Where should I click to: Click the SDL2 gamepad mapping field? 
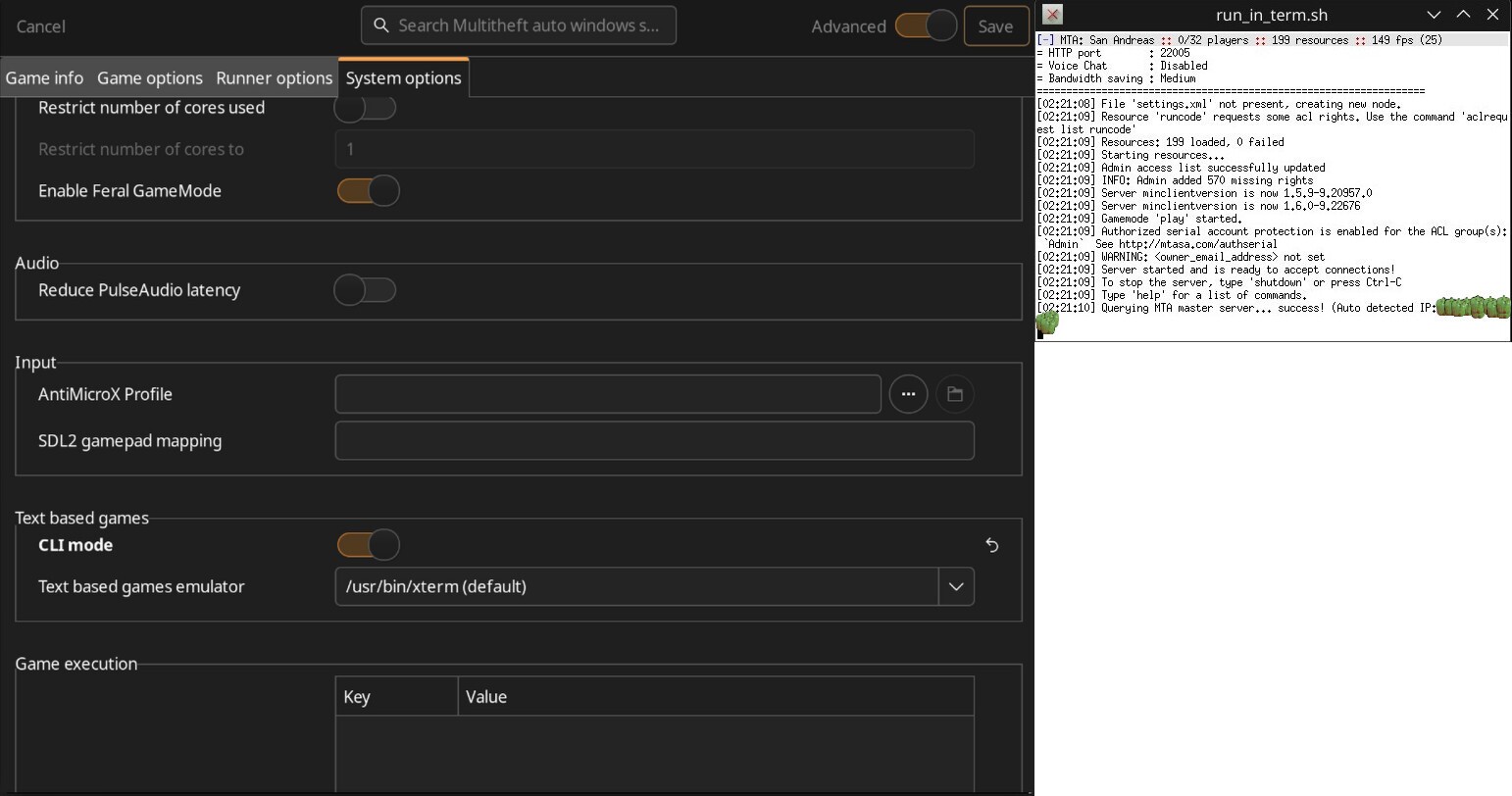point(654,441)
